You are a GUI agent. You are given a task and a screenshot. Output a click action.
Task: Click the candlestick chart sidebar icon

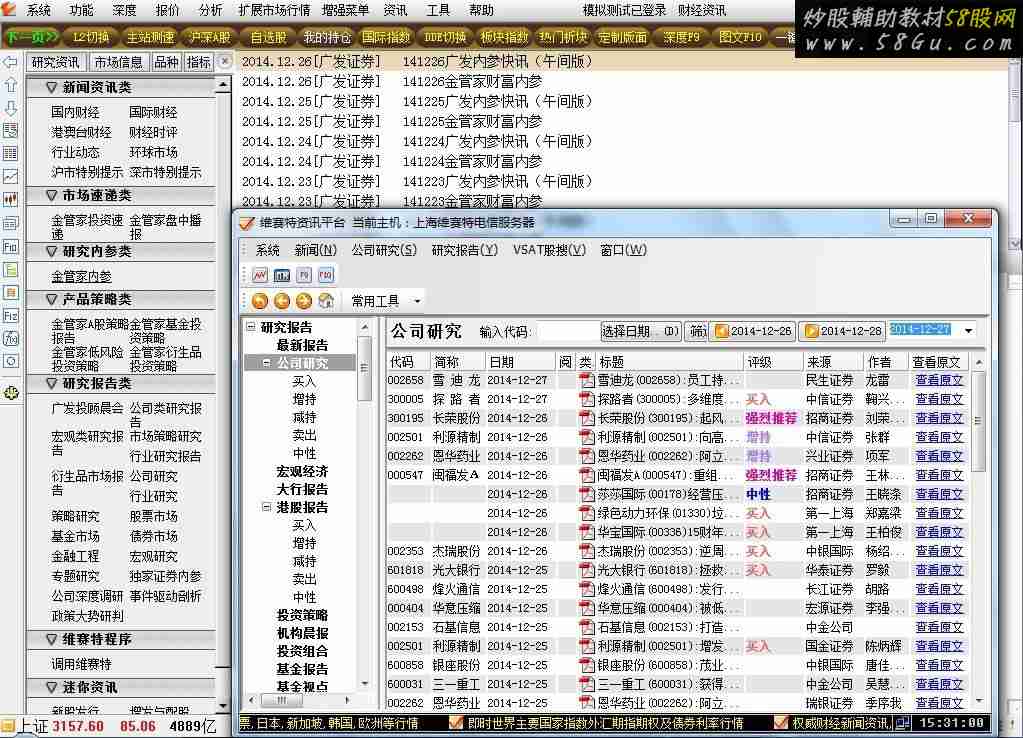coord(10,199)
